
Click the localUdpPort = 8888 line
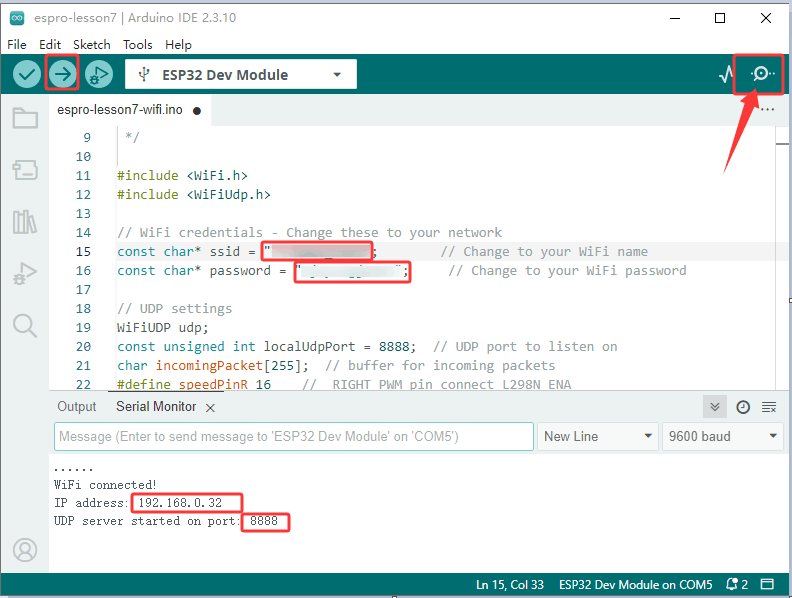pyautogui.click(x=267, y=346)
